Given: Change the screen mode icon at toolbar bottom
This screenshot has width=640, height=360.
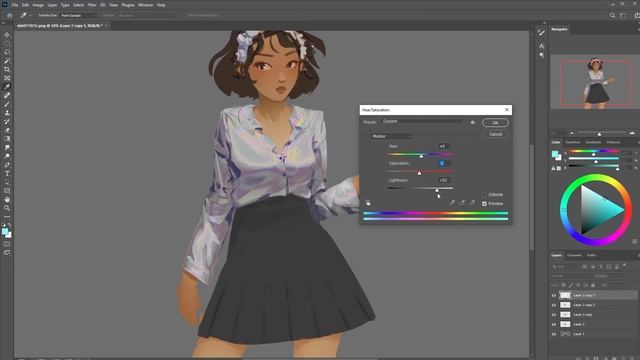Looking at the screenshot, I should point(7,253).
